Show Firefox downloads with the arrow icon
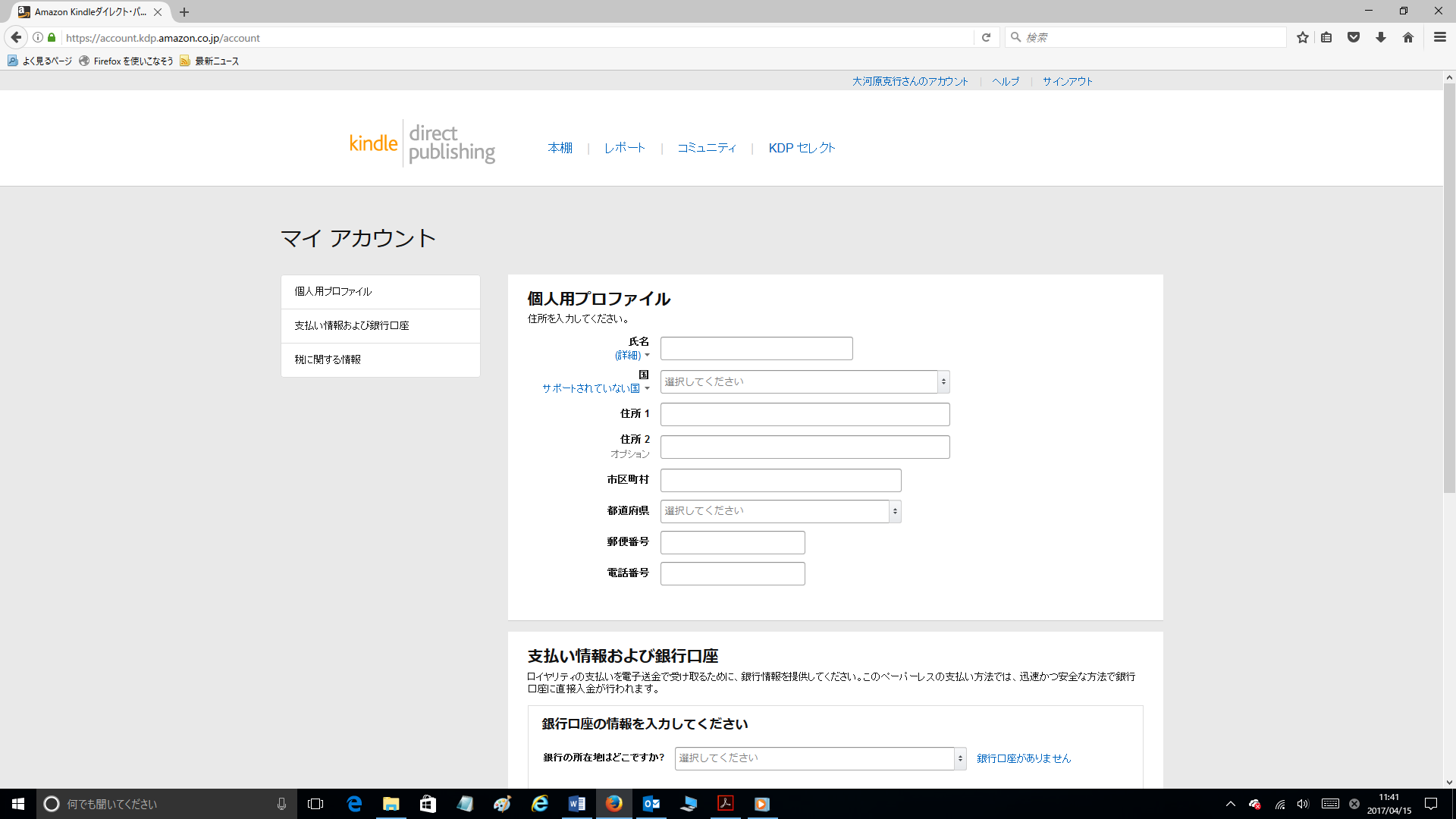Viewport: 1456px width, 819px height. pyautogui.click(x=1380, y=37)
